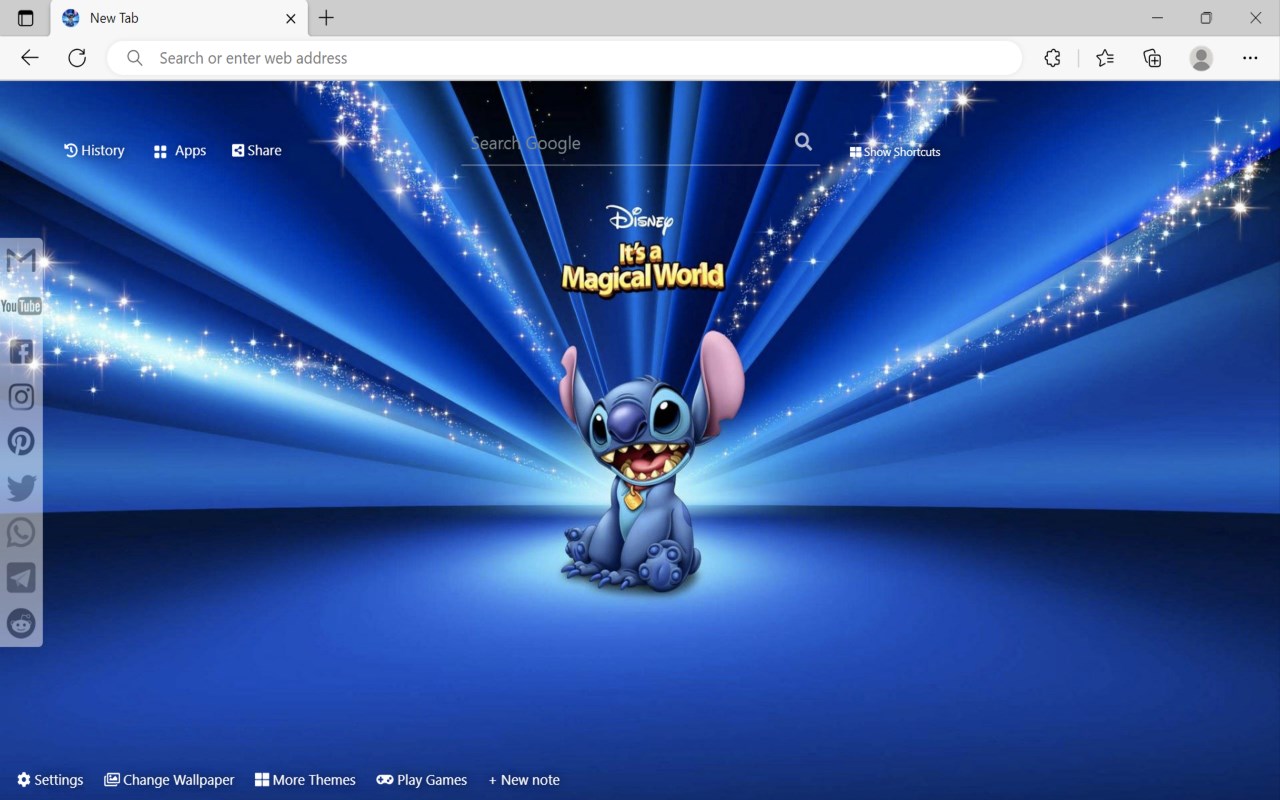The width and height of the screenshot is (1280, 800).
Task: Focus the browser address bar
Action: pos(565,58)
